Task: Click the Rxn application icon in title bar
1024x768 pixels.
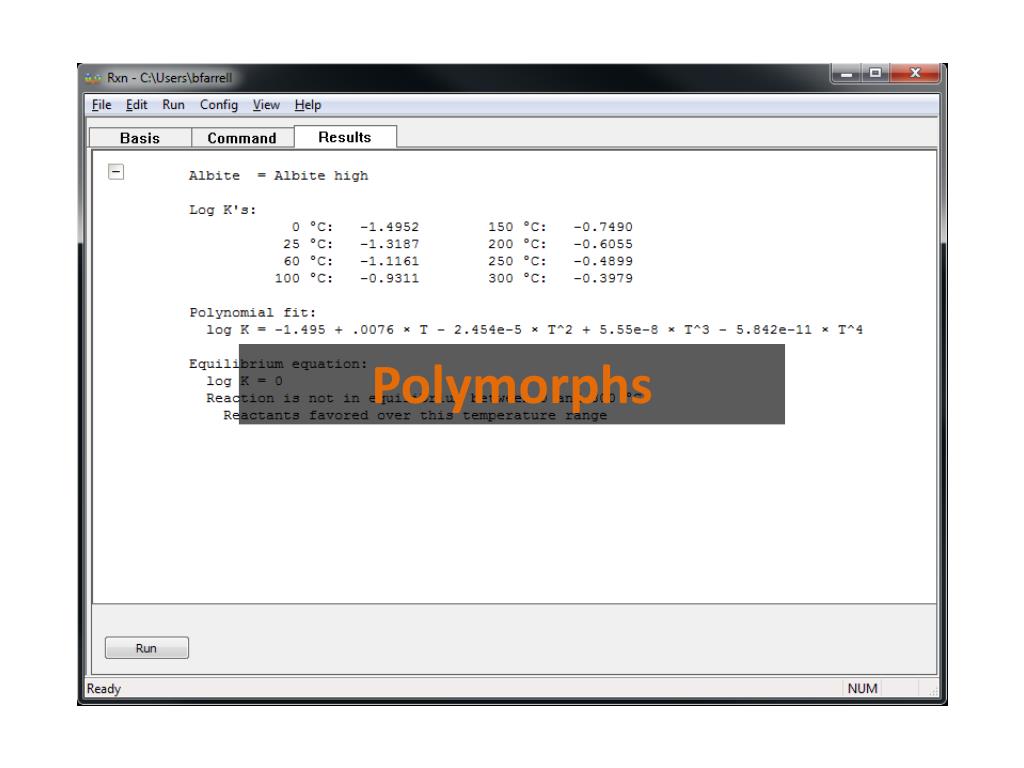Action: (93, 78)
